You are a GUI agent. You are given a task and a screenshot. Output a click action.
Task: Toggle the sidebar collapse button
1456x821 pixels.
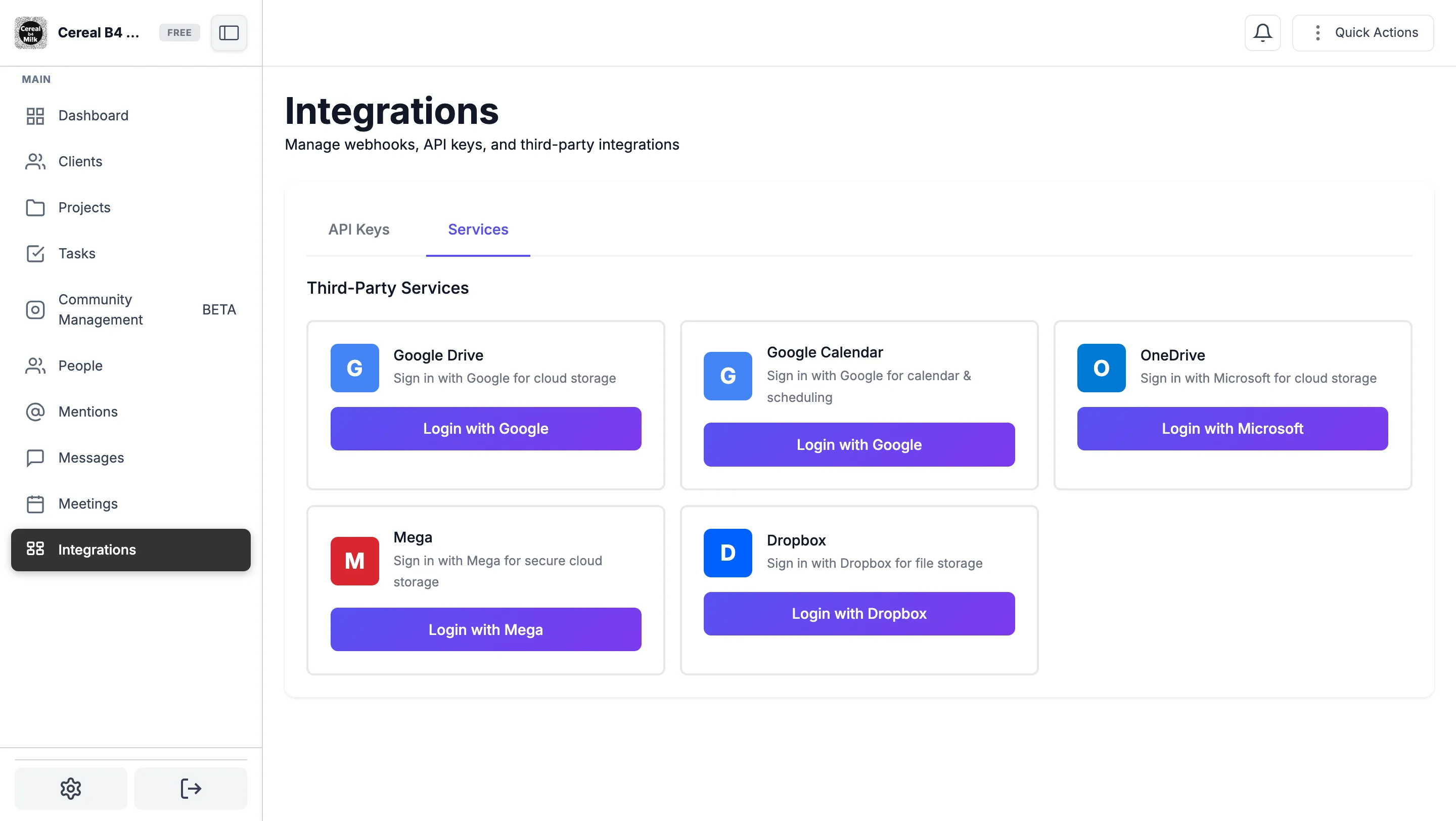pyautogui.click(x=229, y=33)
